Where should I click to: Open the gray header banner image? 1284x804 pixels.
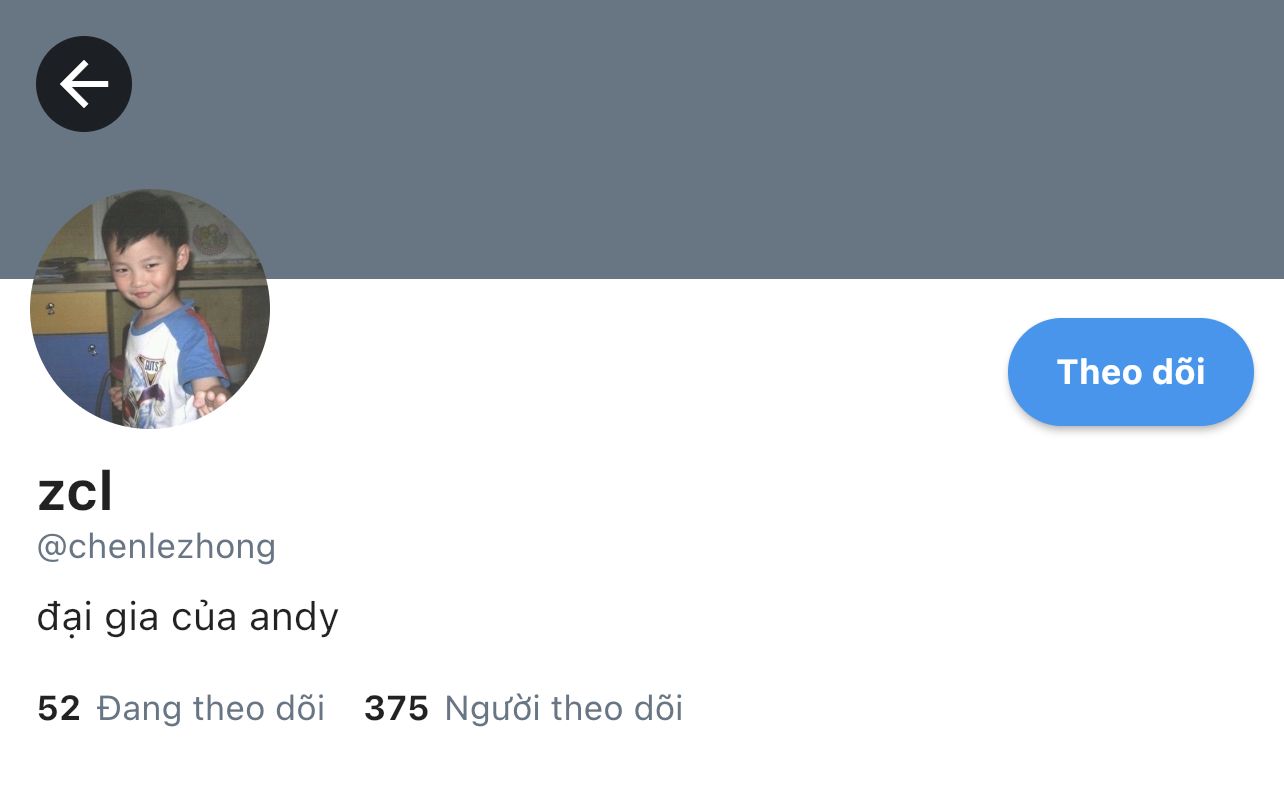tap(700, 139)
